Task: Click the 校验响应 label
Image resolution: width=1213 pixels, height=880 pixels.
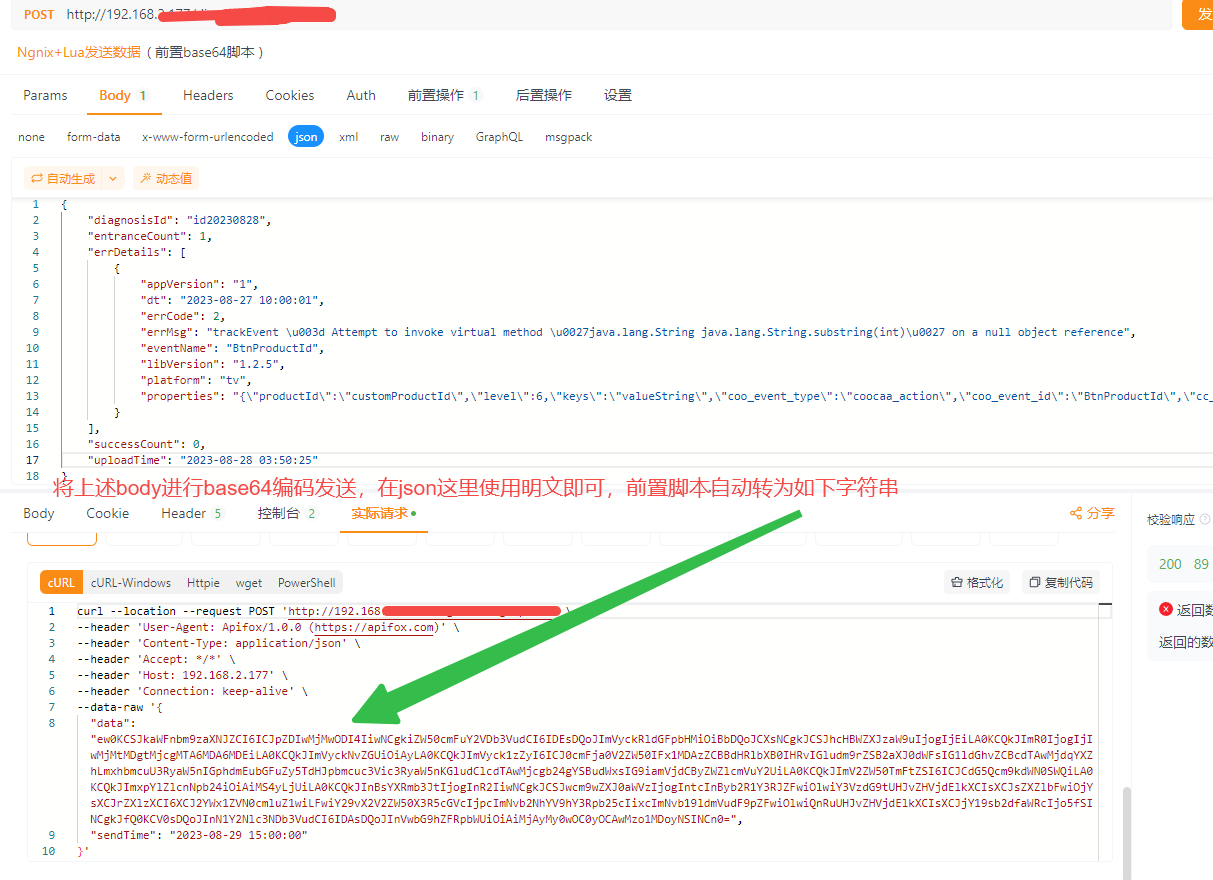Action: 1171,519
